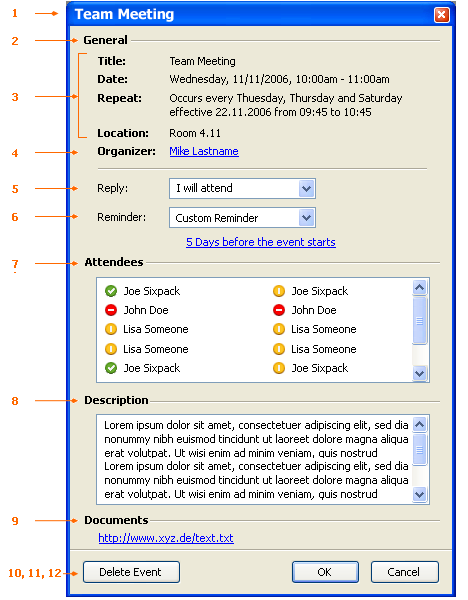Screen dimensions: 468x600
Task: Open the document link http://www.xyz.de/text.txt
Action: 166,538
